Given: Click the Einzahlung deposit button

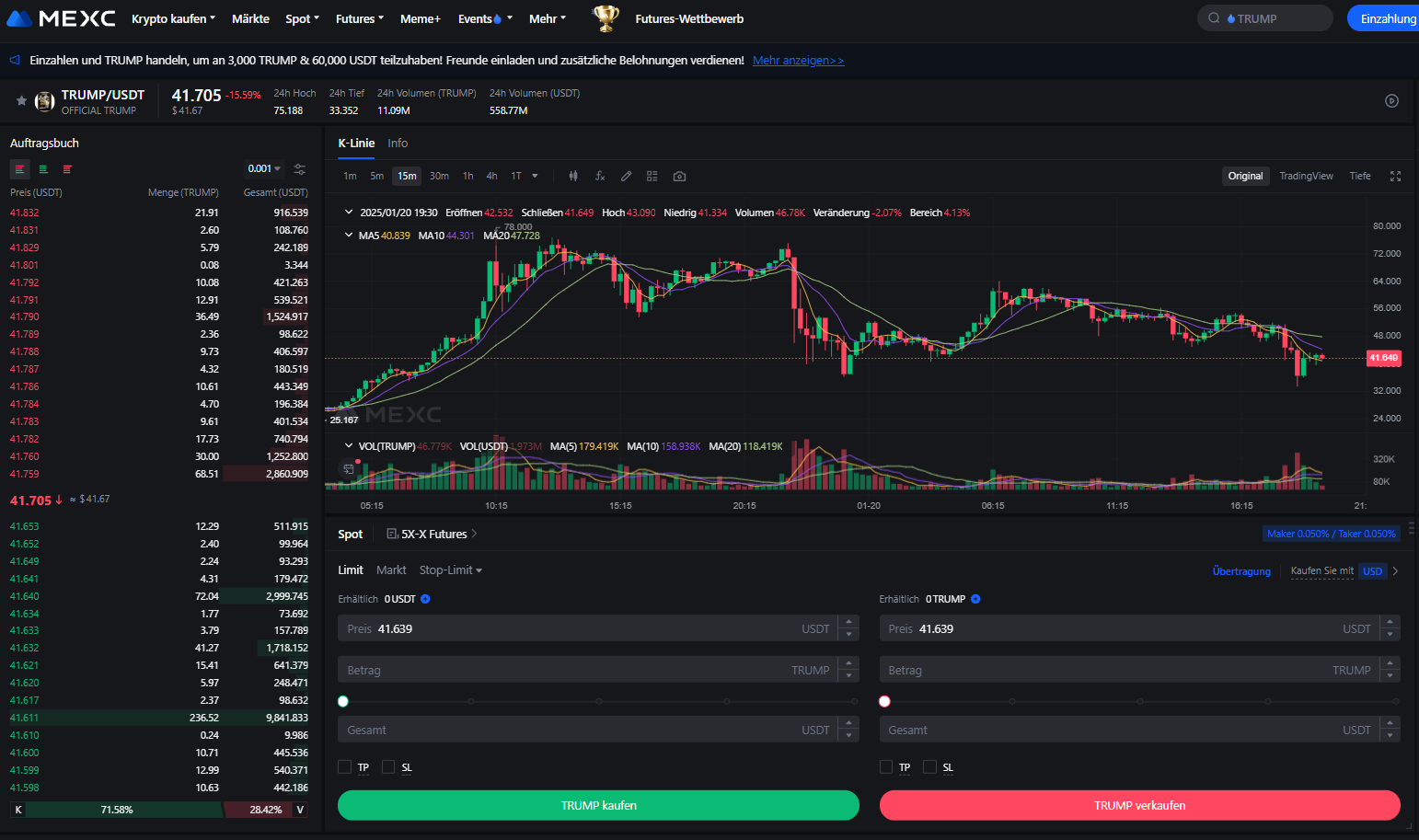Looking at the screenshot, I should 1383,18.
